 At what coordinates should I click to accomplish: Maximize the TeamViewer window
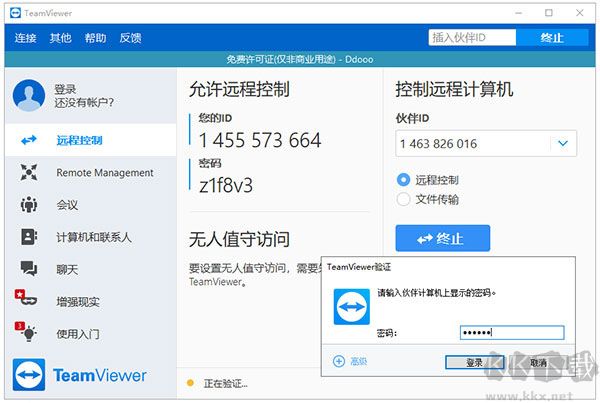click(x=549, y=13)
